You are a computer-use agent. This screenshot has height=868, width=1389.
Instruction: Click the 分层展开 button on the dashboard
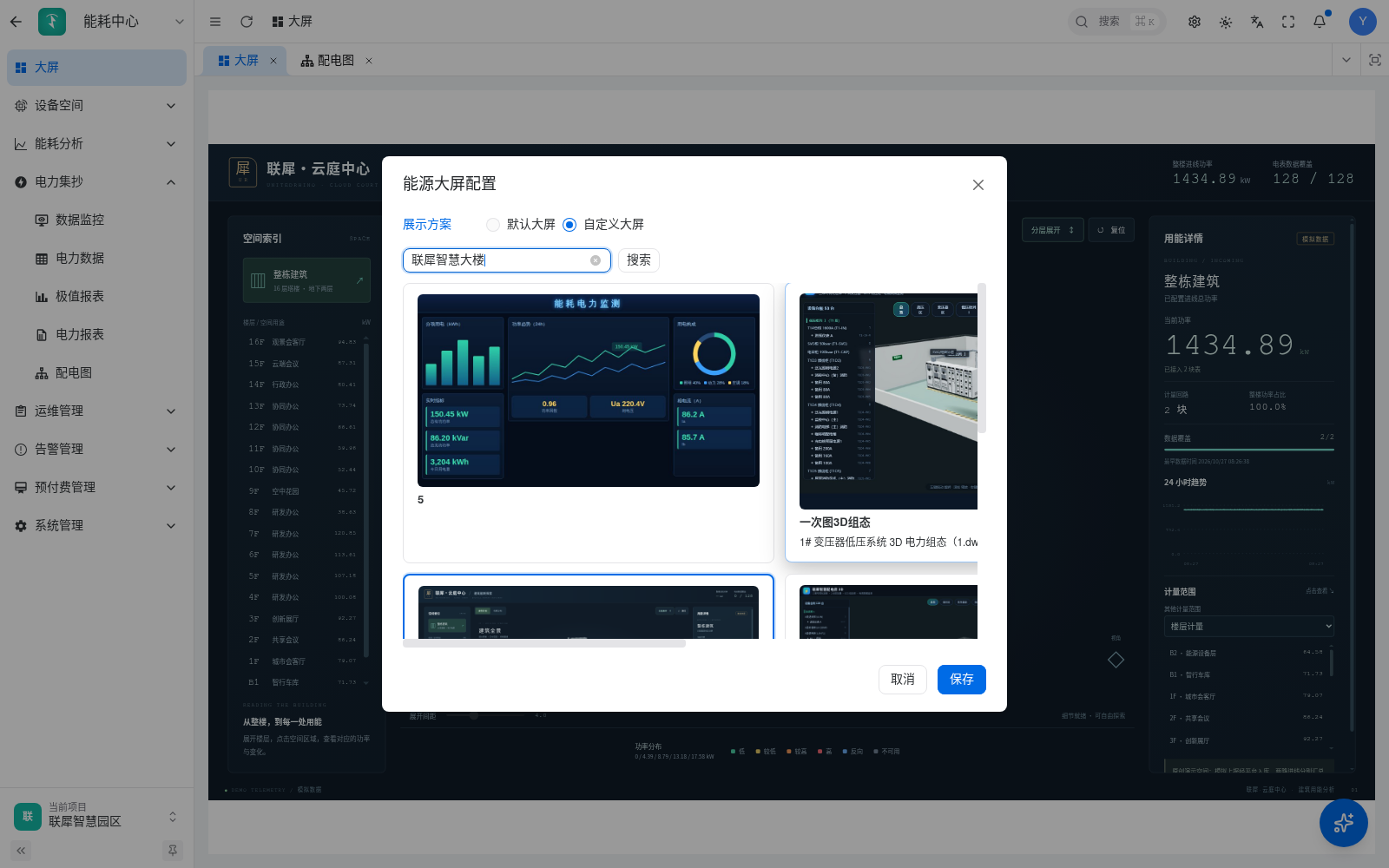click(1053, 230)
